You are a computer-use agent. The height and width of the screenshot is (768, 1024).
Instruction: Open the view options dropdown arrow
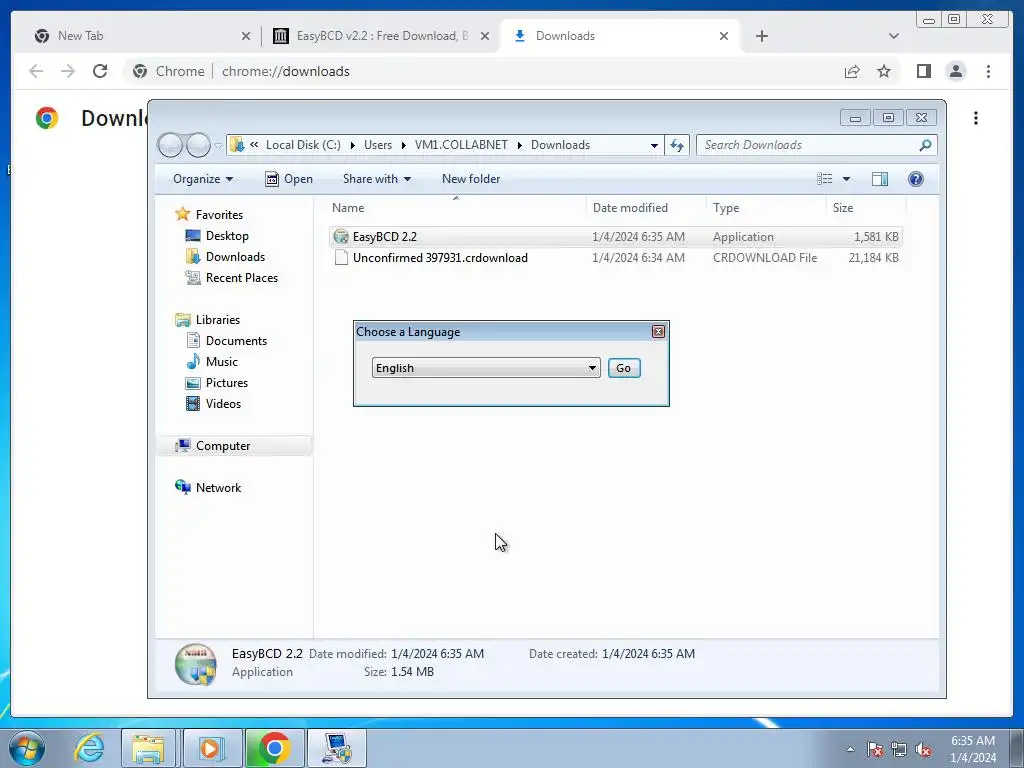(846, 179)
